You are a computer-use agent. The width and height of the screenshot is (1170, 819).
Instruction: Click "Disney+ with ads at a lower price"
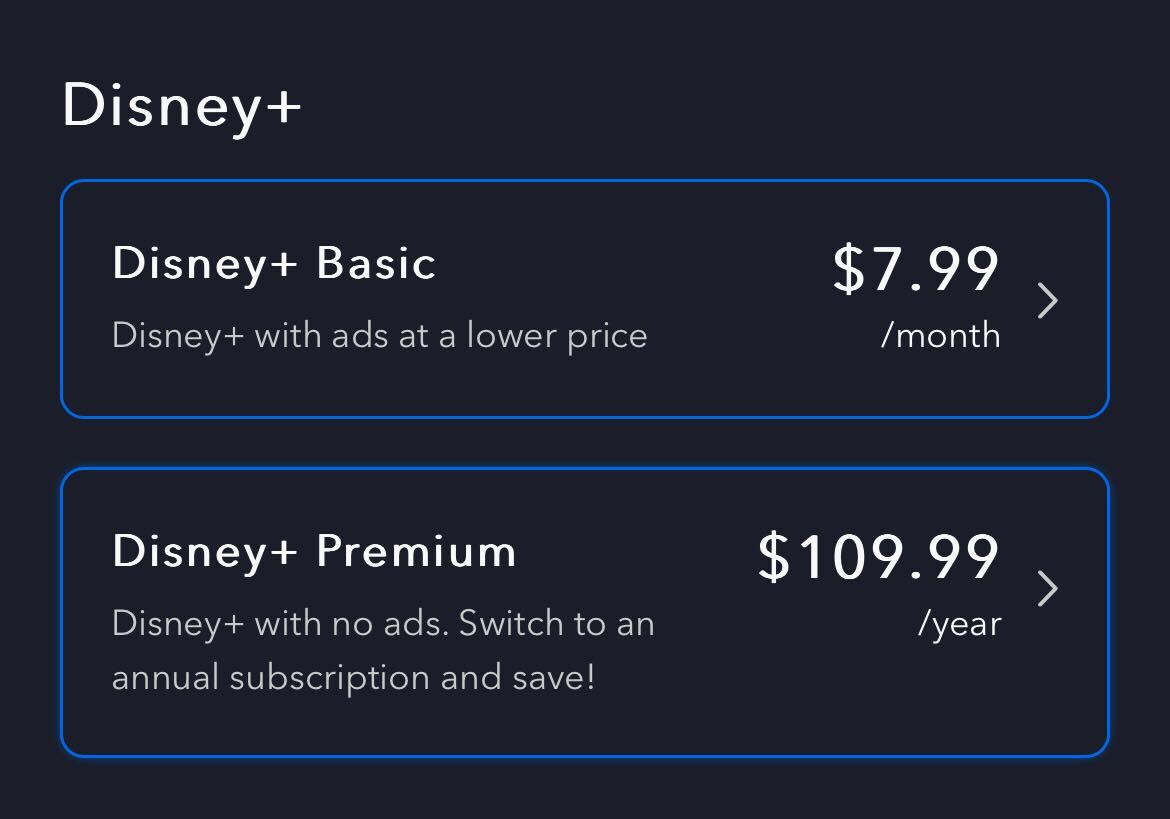coord(379,335)
